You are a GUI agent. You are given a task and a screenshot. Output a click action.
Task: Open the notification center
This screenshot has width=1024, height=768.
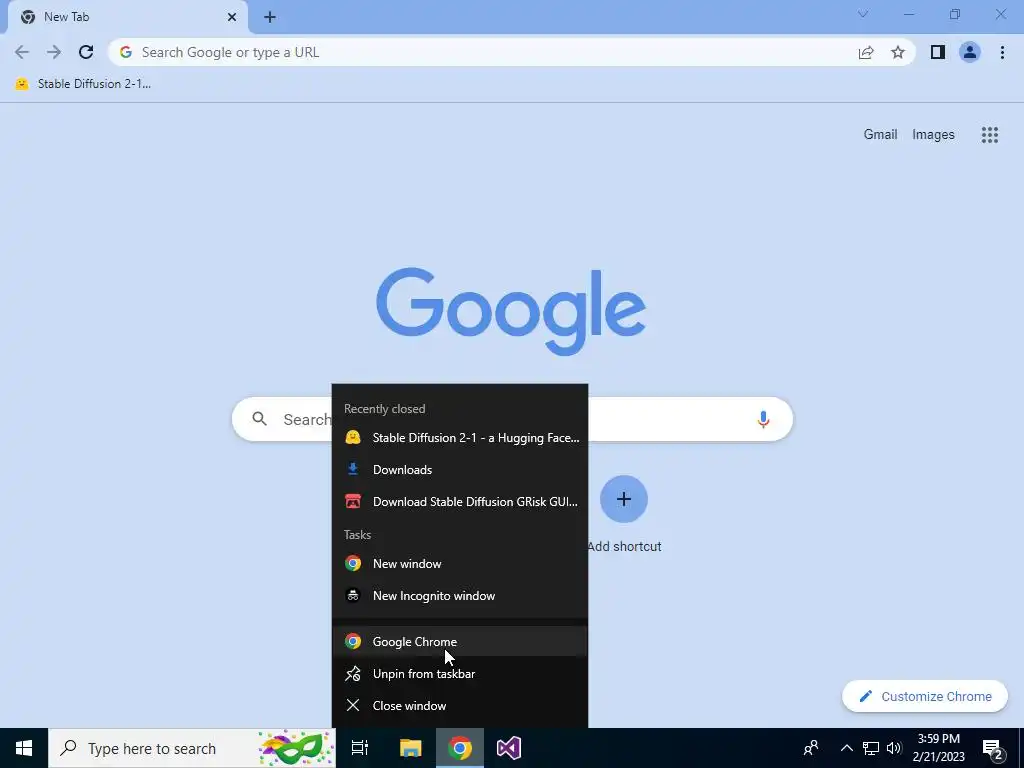point(993,748)
